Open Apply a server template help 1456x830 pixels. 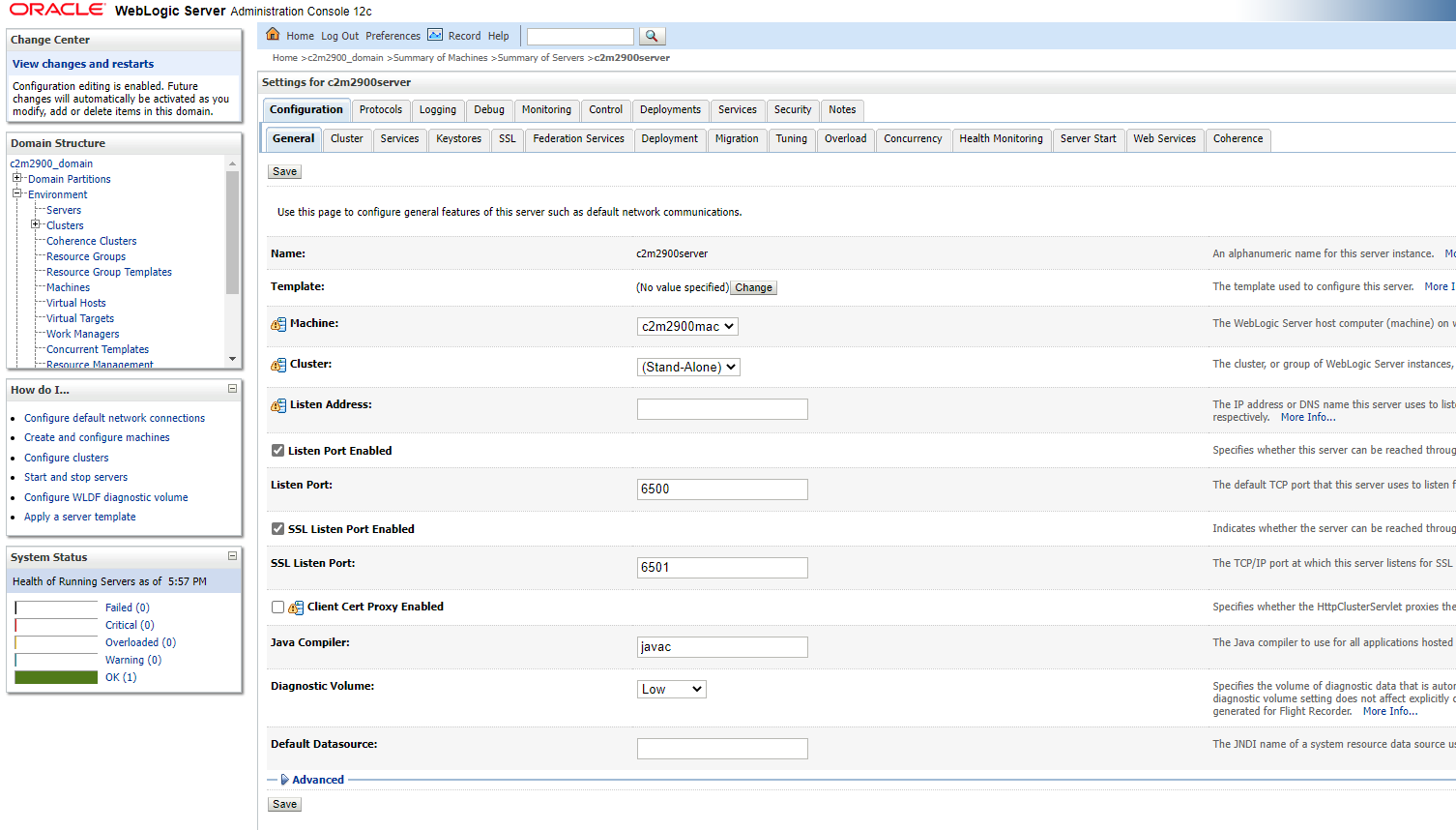pos(80,517)
